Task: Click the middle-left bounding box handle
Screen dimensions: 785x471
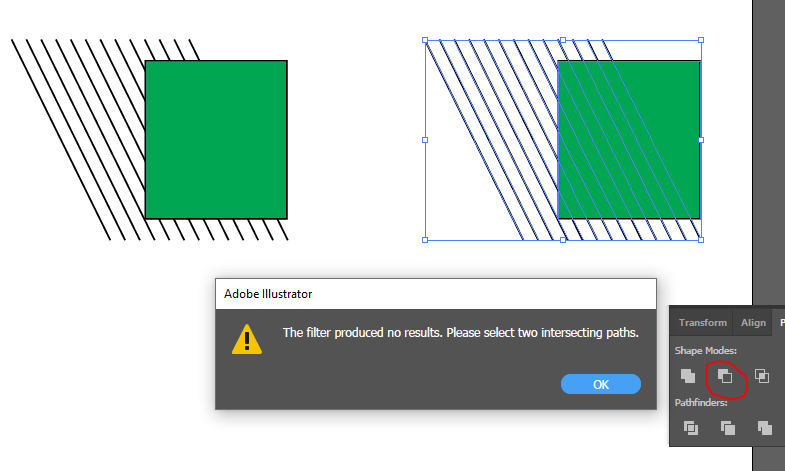Action: (x=426, y=140)
